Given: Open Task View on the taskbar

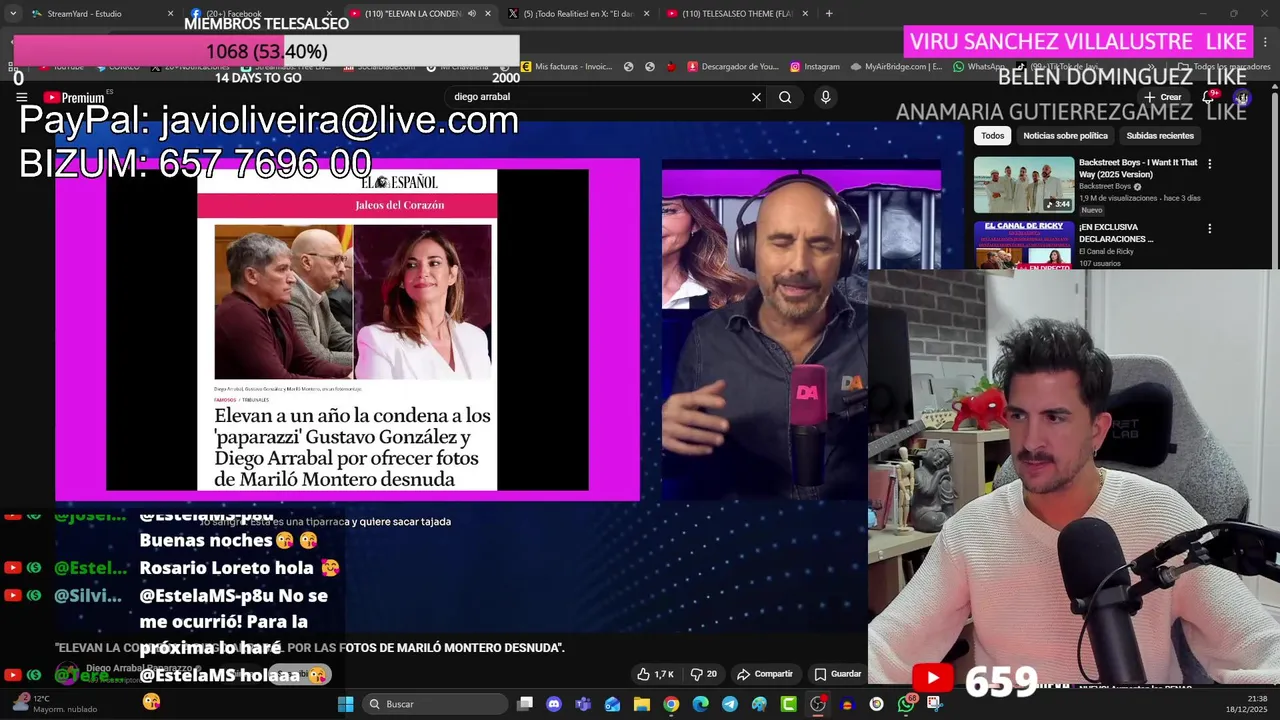Looking at the screenshot, I should (525, 704).
